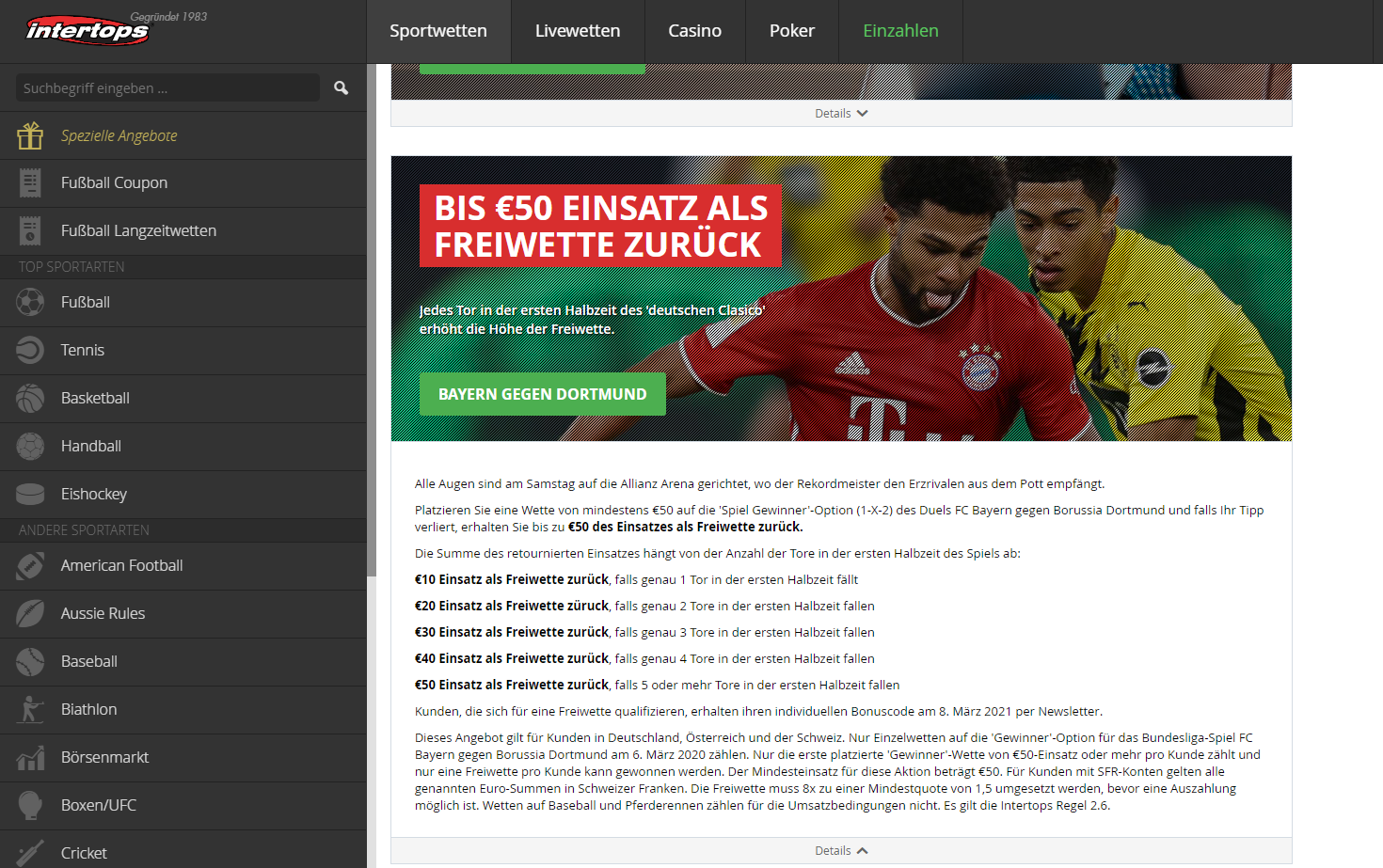This screenshot has height=868, width=1383.
Task: Open the Tennis sport category
Action: pos(183,350)
